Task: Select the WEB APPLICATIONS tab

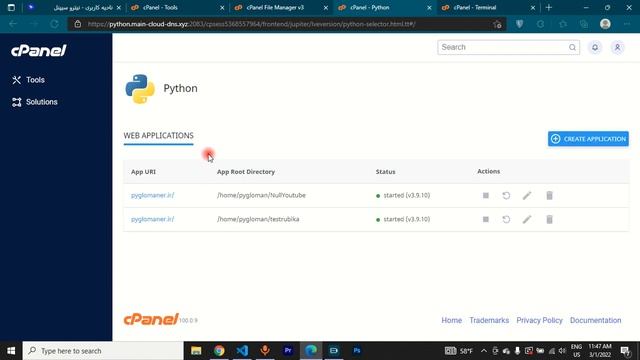Action: click(158, 136)
